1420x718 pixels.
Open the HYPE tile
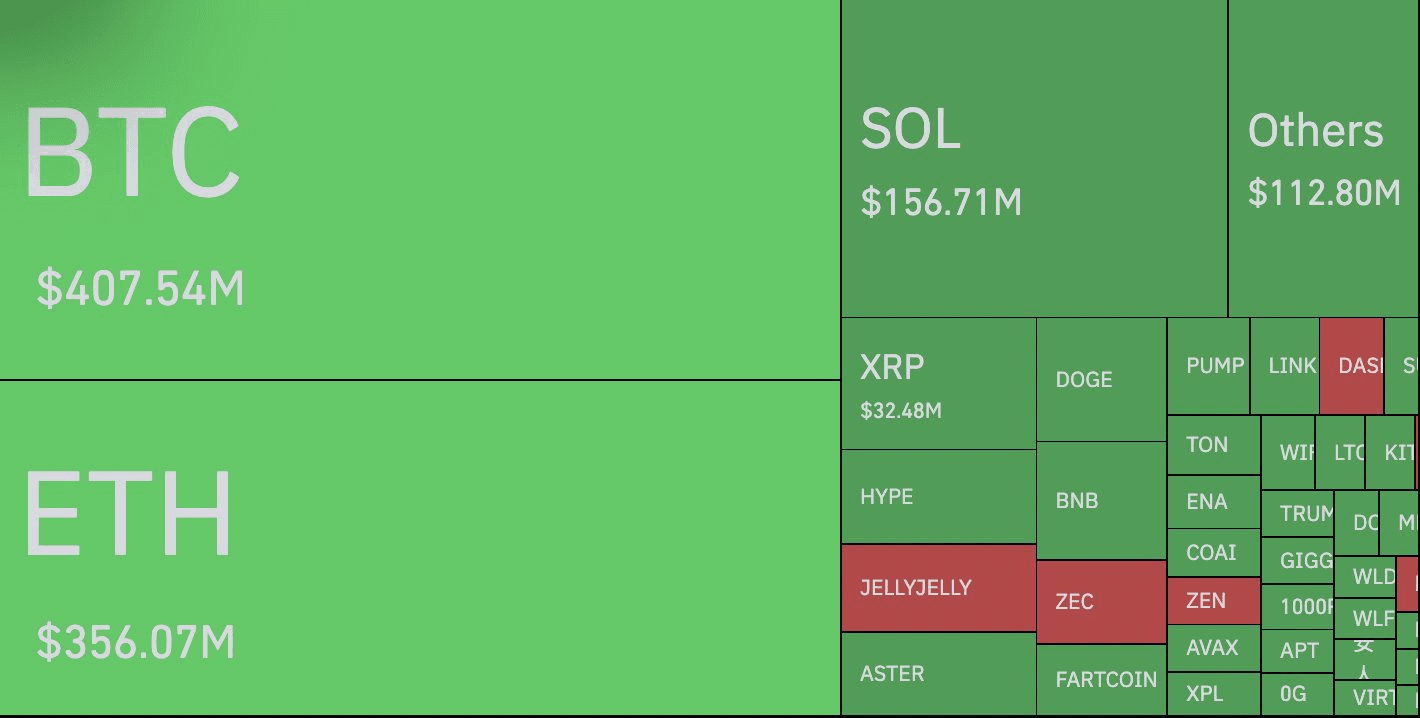click(x=938, y=497)
